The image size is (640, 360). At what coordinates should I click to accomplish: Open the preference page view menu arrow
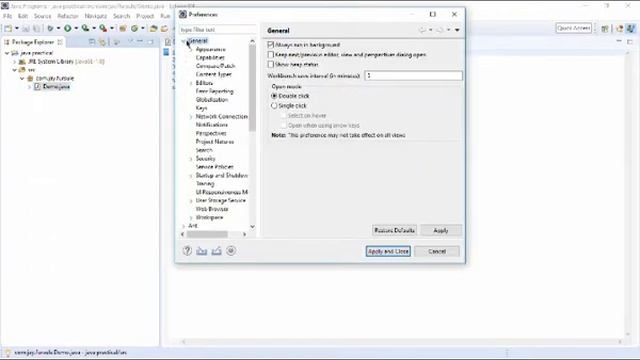point(457,30)
